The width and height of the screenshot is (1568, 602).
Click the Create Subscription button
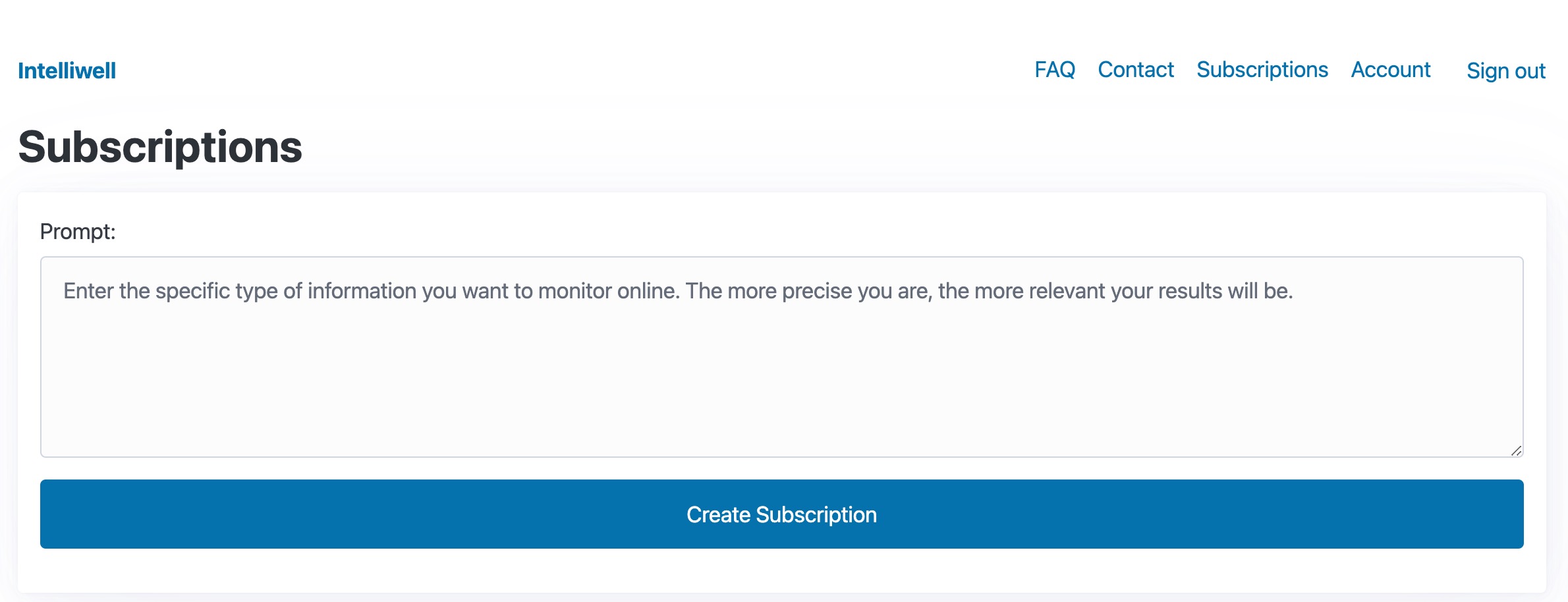781,514
